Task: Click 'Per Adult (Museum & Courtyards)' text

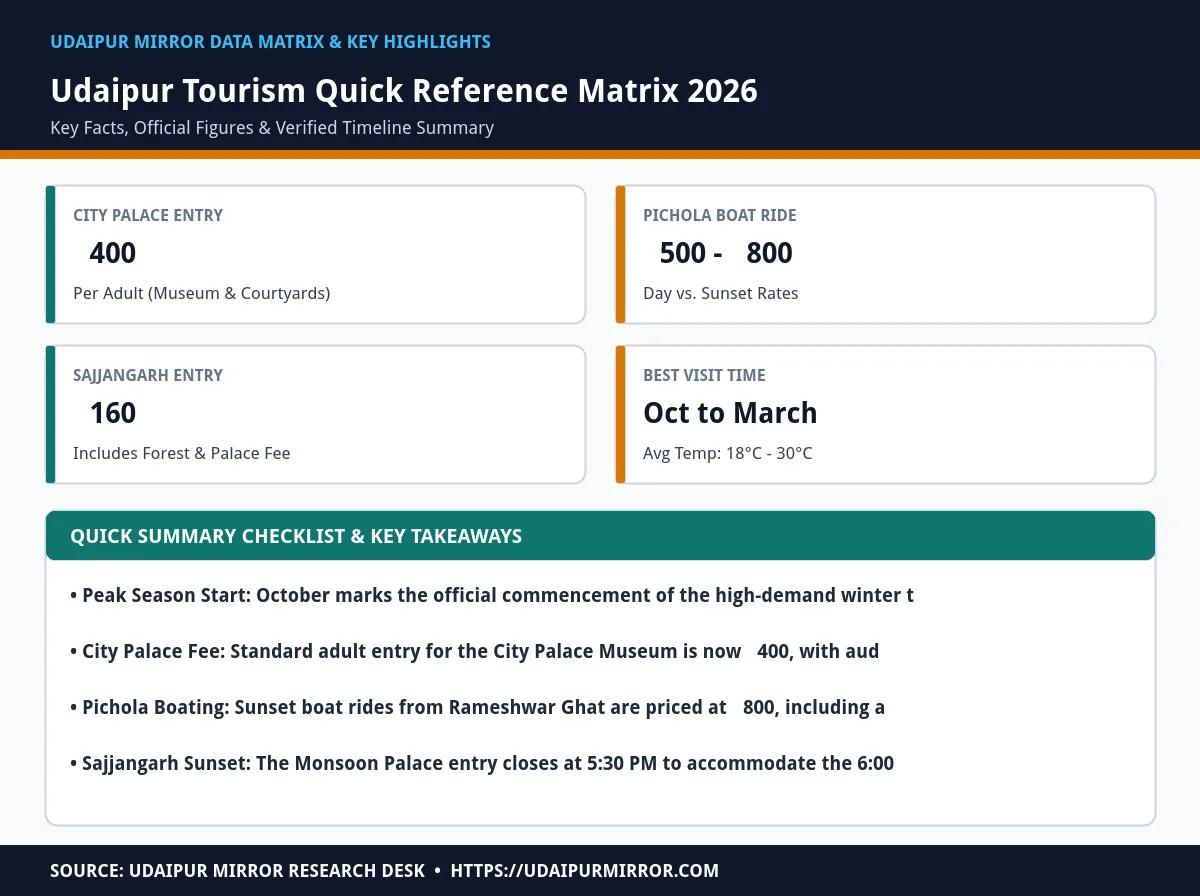Action: [x=201, y=293]
